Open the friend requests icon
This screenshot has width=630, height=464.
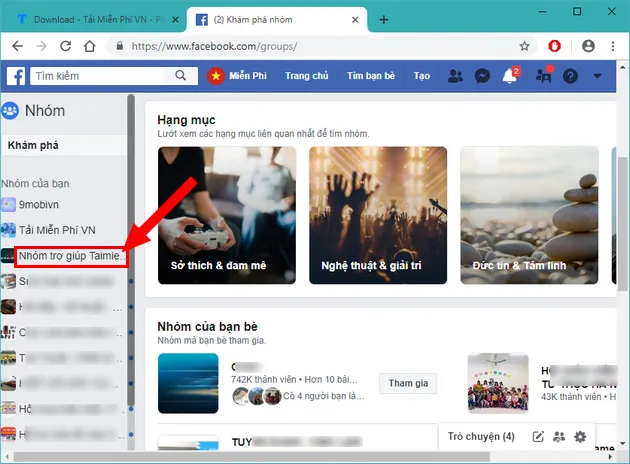[x=455, y=76]
